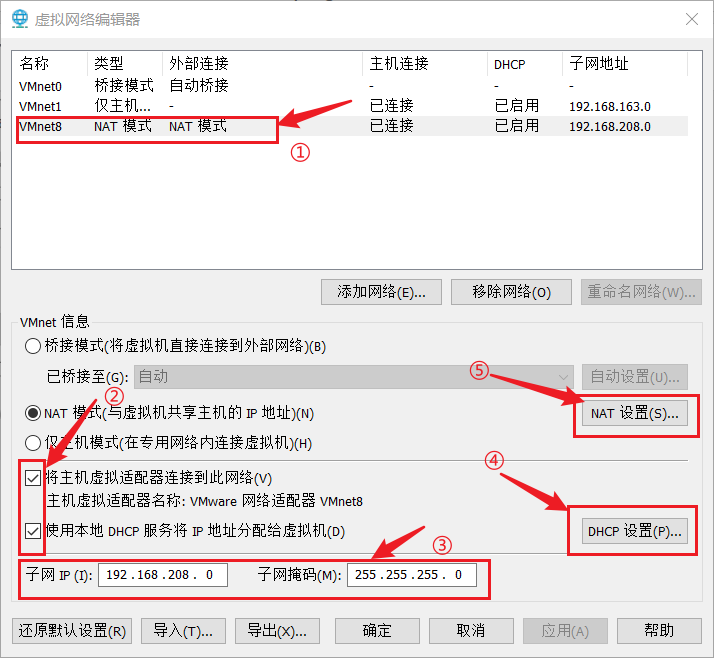
Task: Select NAT 模式 radio button
Action: tap(33, 413)
